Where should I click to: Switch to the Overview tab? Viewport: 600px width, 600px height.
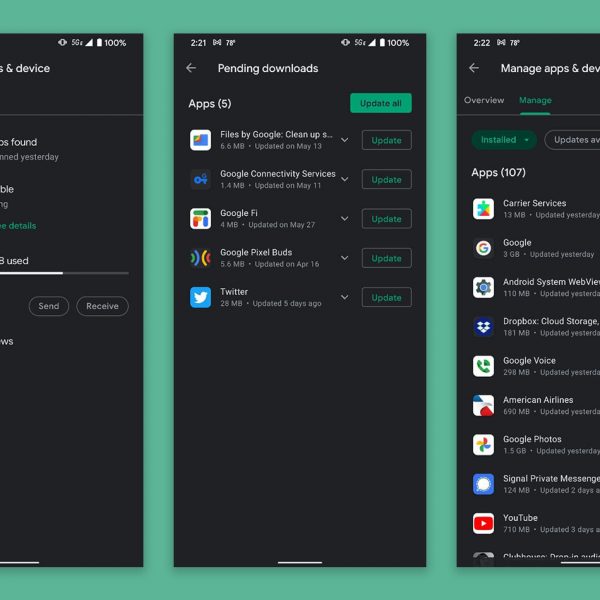pos(484,100)
